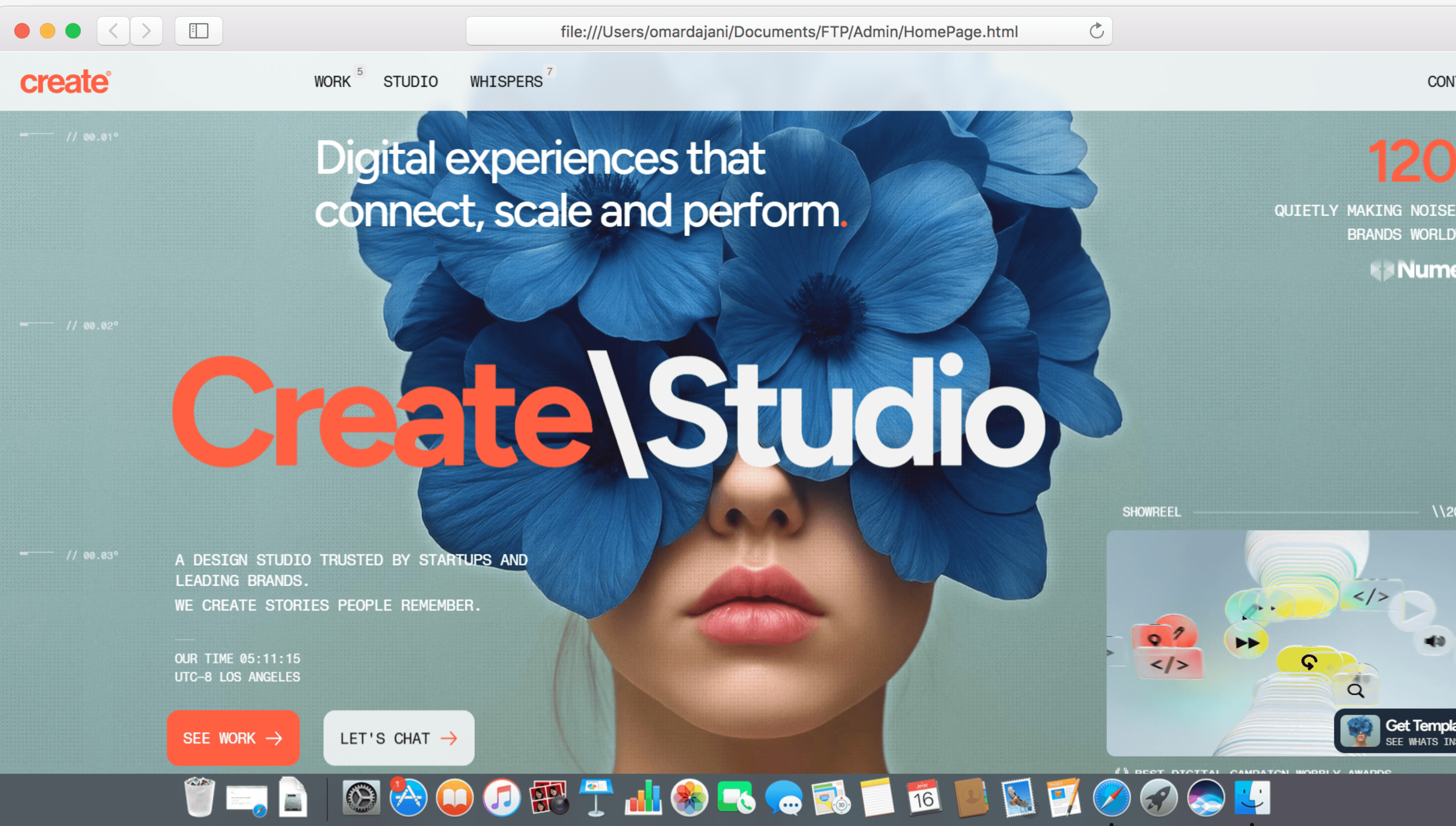Image resolution: width=1456 pixels, height=826 pixels.
Task: Open the WHISPERS nav menu item
Action: (506, 82)
